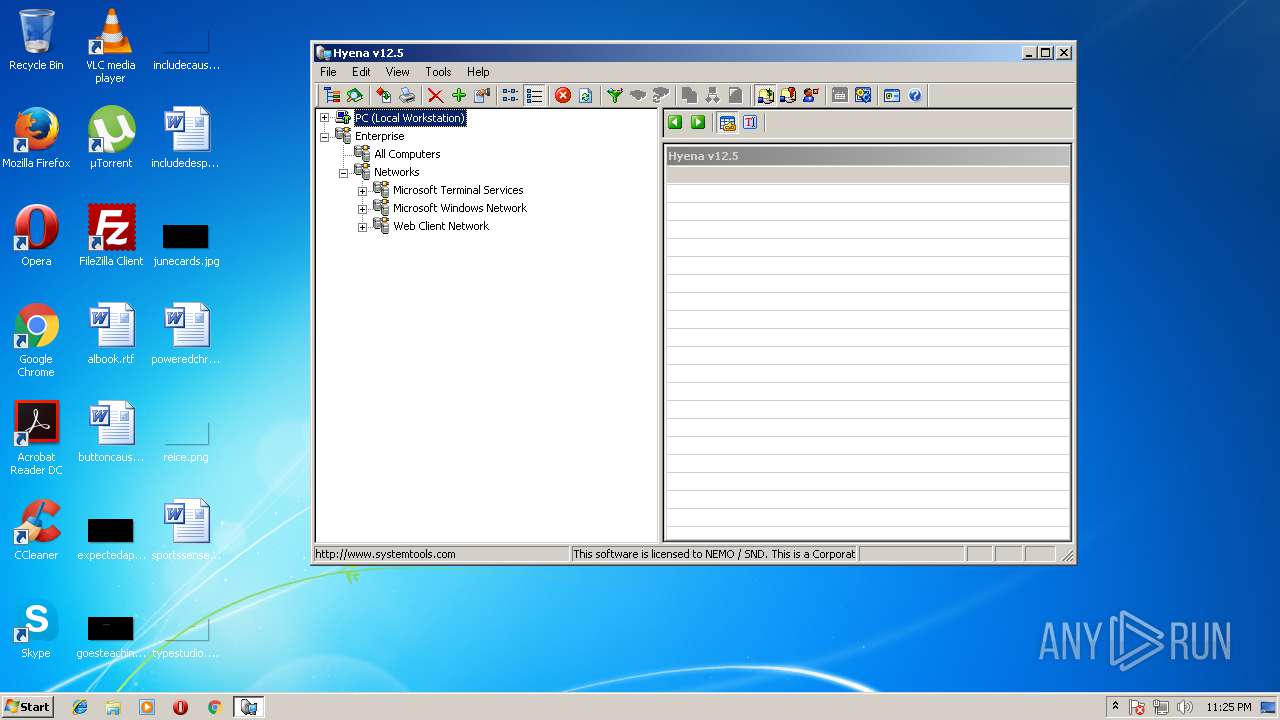The height and width of the screenshot is (720, 1280).
Task: Open the View menu
Action: tap(398, 72)
